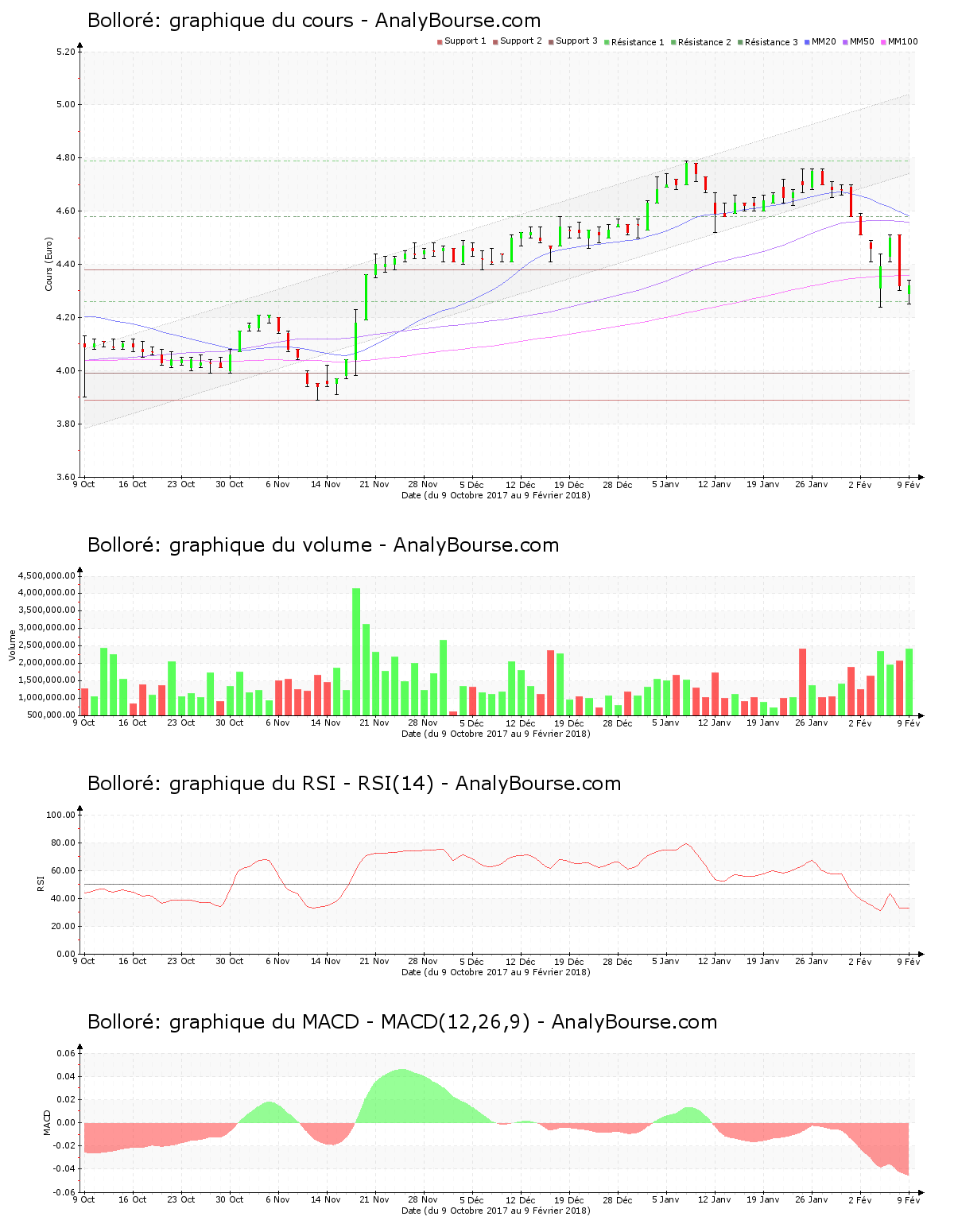
Task: Click '5 Janv' date under price chart
Action: [665, 484]
